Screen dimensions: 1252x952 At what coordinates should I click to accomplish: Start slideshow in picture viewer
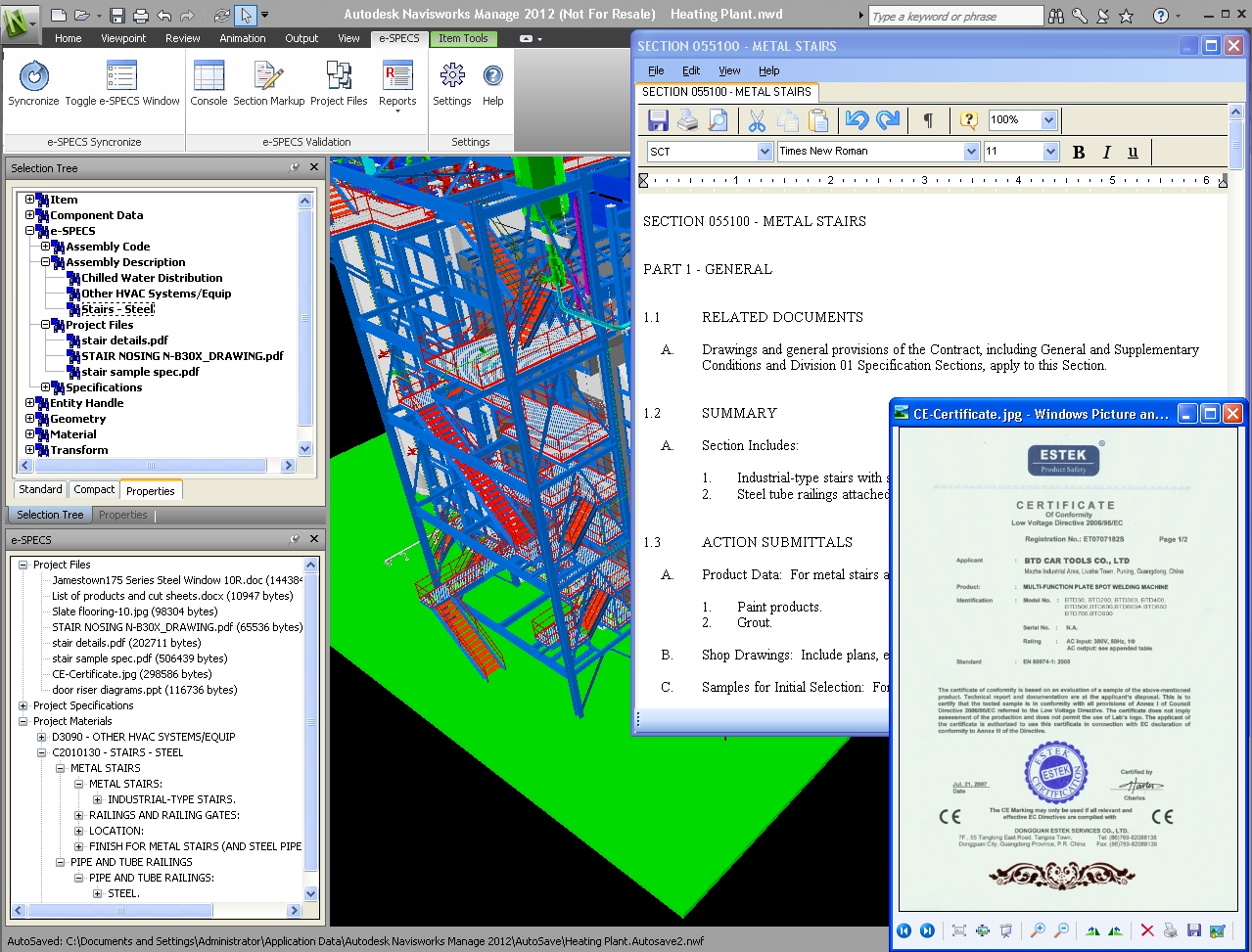tap(1005, 930)
